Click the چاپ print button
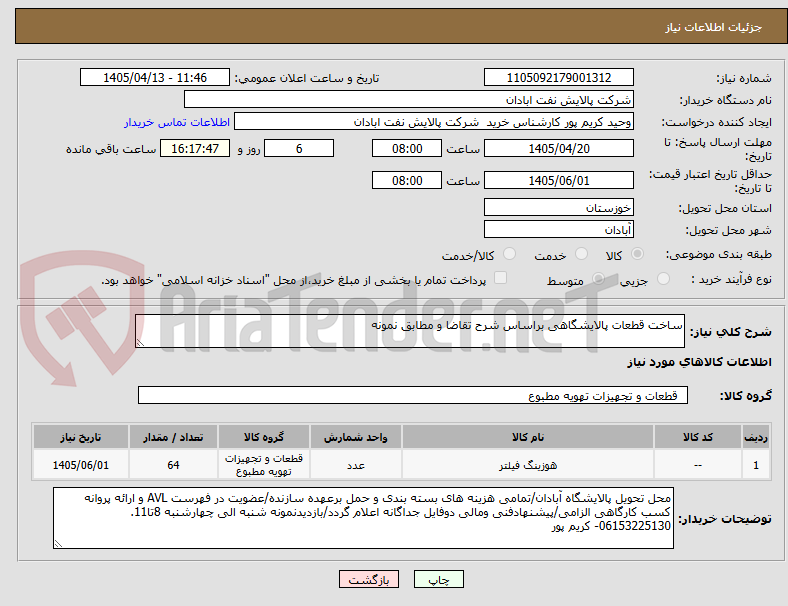This screenshot has width=788, height=606. coord(439,579)
